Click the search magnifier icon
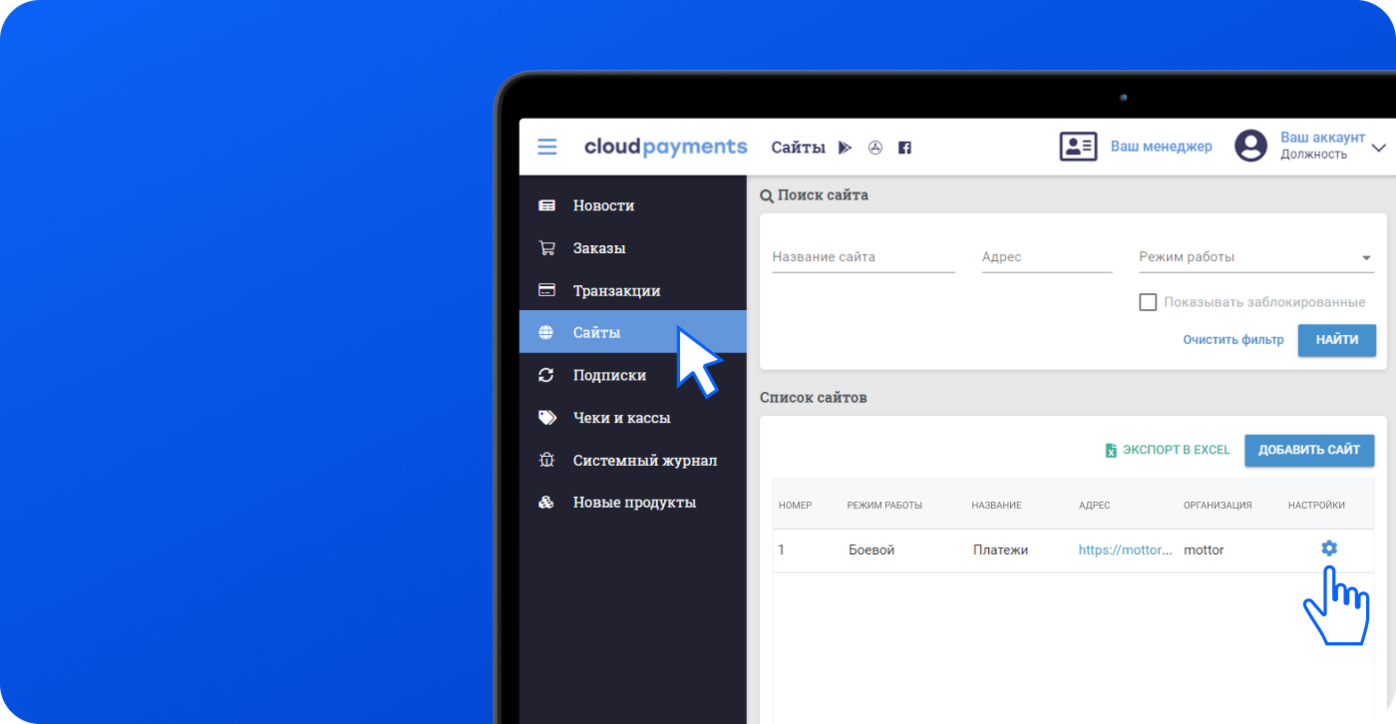The height and width of the screenshot is (724, 1396). [x=767, y=196]
